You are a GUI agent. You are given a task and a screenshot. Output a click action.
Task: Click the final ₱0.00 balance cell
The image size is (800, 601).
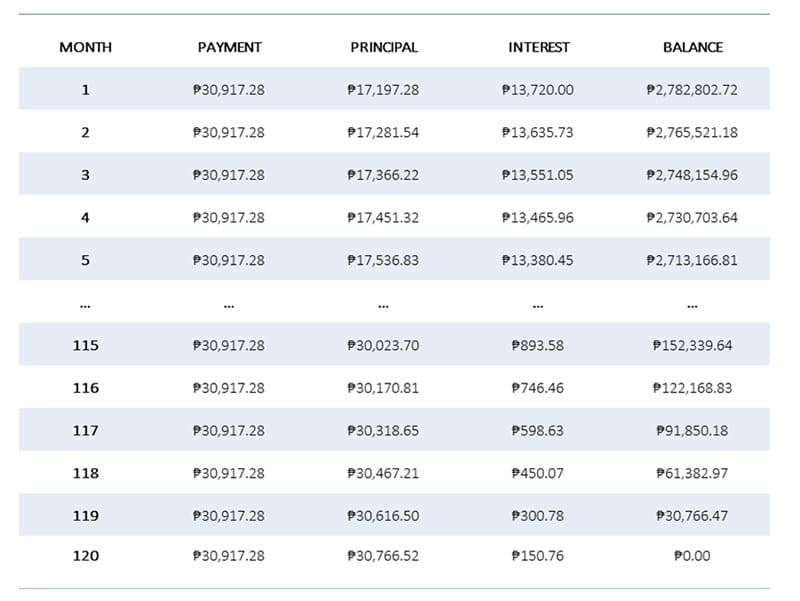click(692, 555)
